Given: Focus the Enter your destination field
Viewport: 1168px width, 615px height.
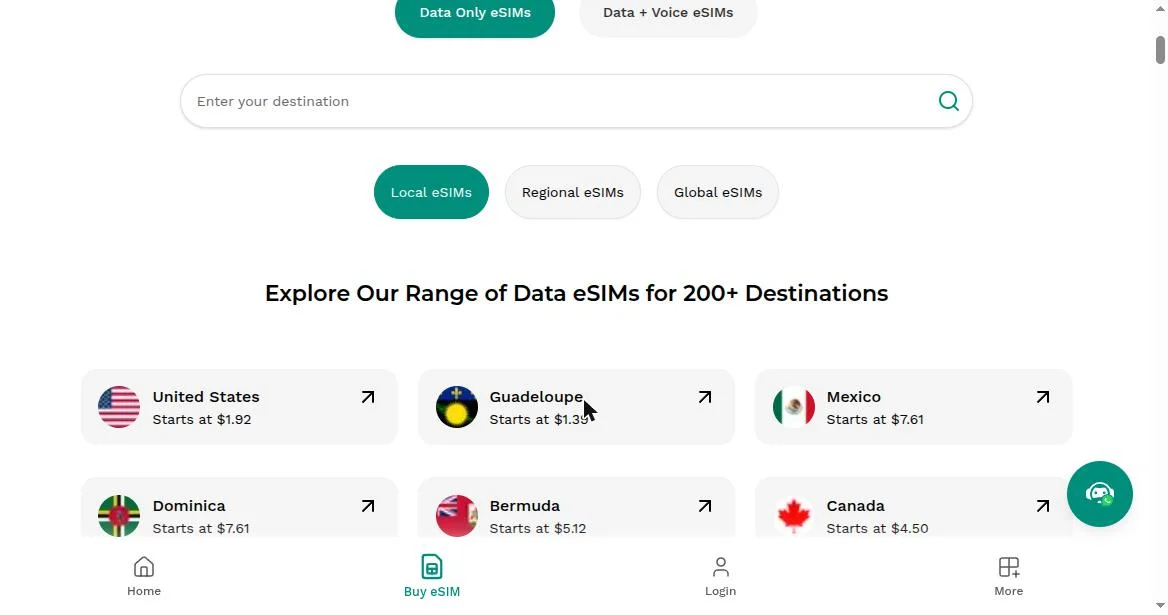Looking at the screenshot, I should [x=576, y=101].
